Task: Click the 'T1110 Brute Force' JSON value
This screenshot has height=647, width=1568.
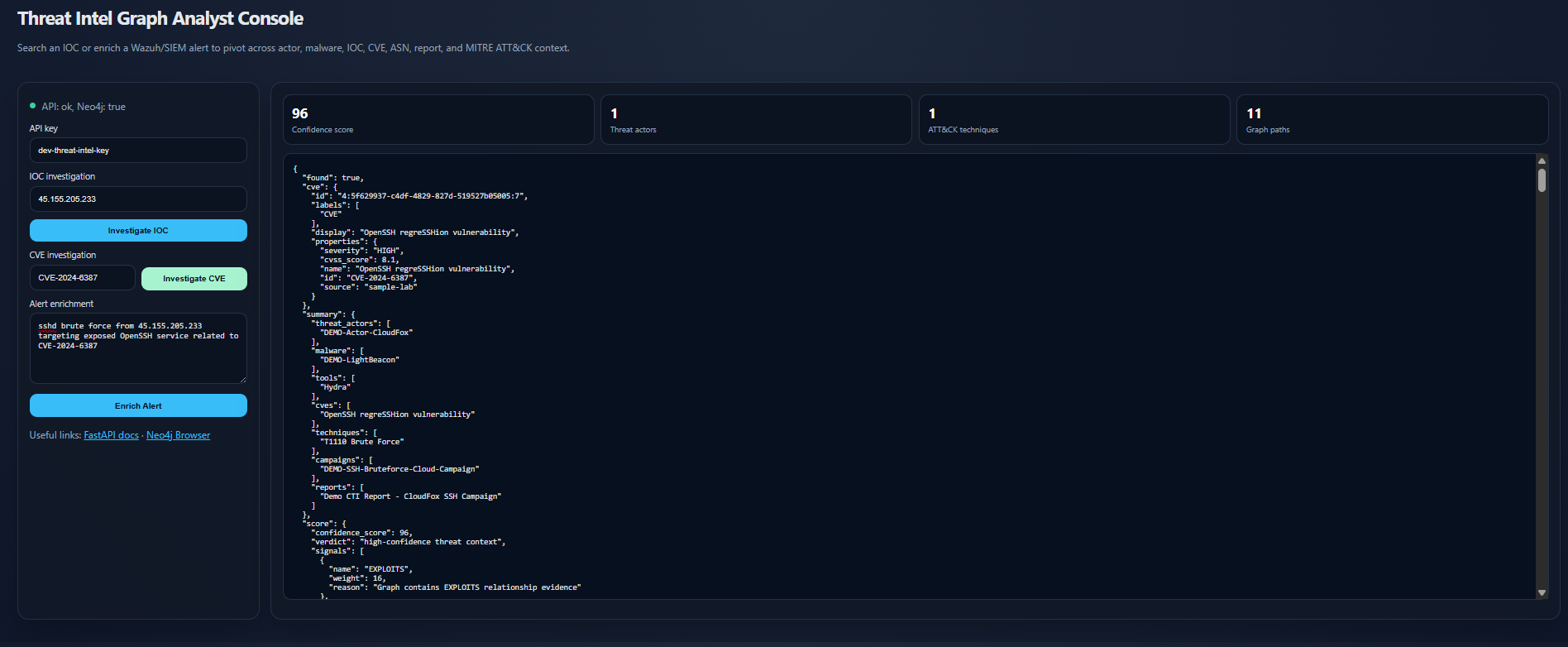Action: (362, 442)
